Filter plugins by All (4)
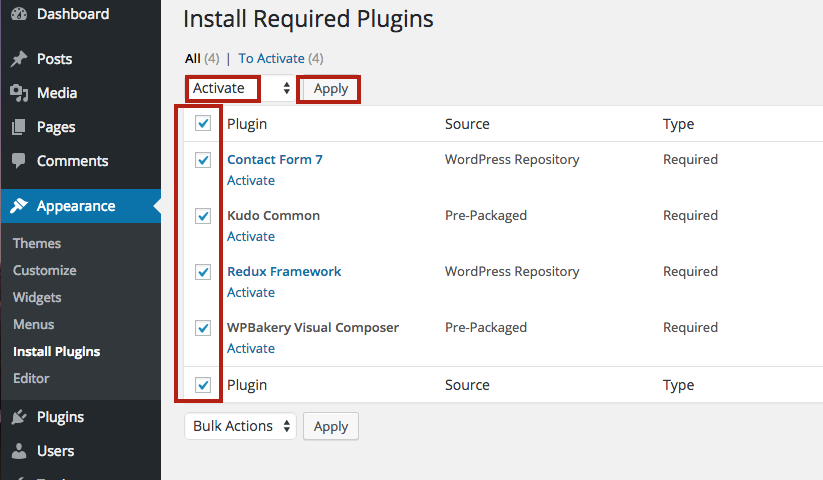The image size is (823, 480). (202, 58)
